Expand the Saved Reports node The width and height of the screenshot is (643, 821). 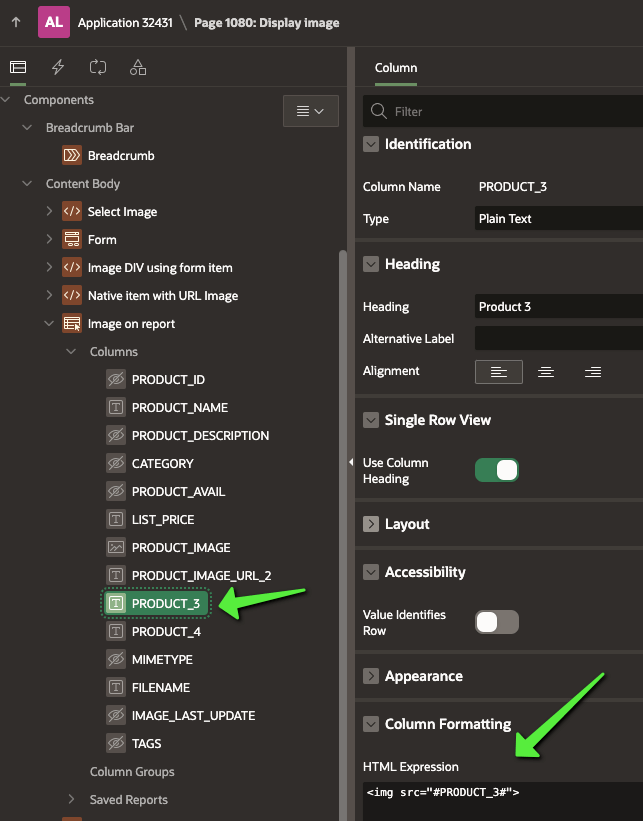click(x=71, y=800)
